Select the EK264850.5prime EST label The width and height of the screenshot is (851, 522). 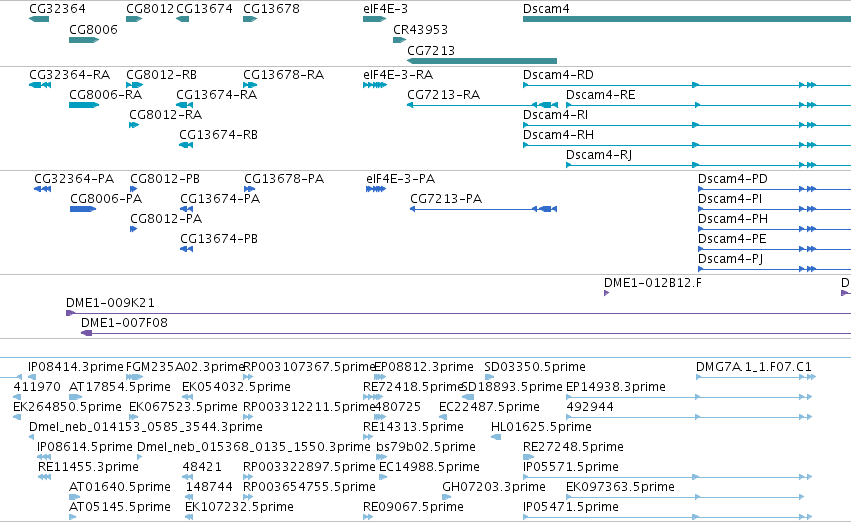(x=67, y=407)
